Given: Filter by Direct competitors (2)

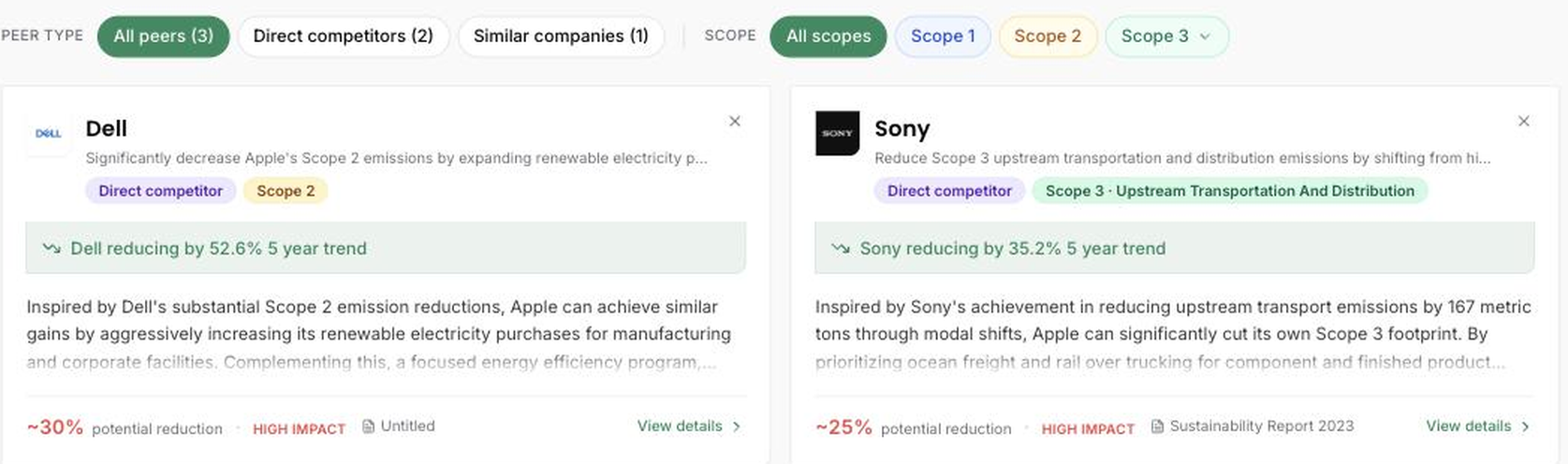Looking at the screenshot, I should pos(344,36).
